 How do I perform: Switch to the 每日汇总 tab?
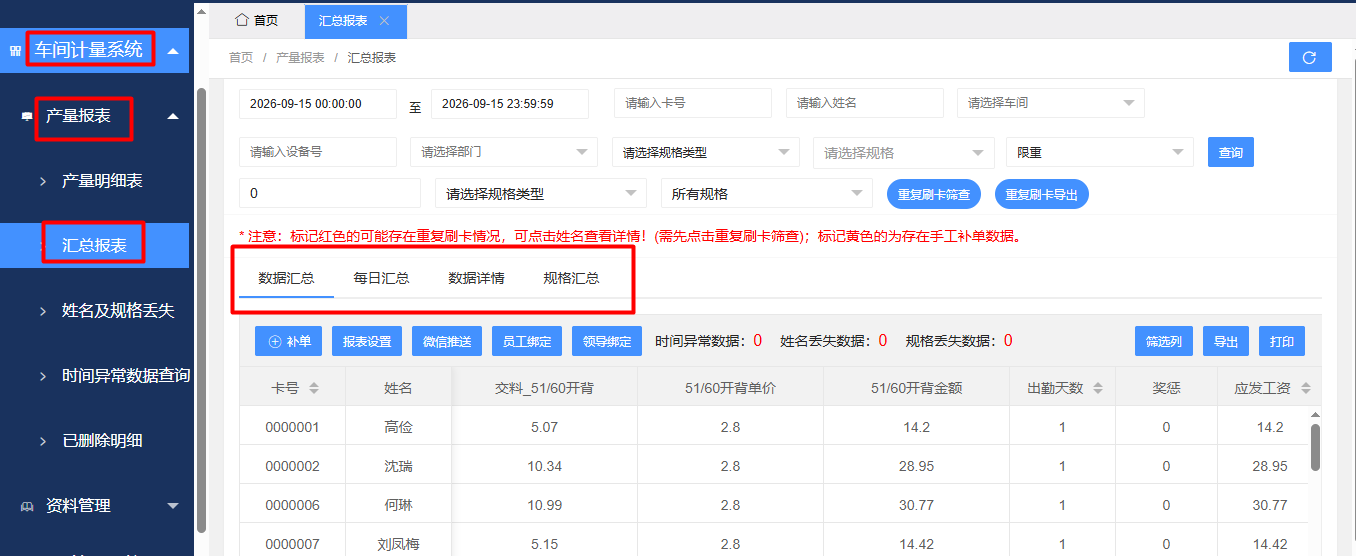tap(381, 278)
